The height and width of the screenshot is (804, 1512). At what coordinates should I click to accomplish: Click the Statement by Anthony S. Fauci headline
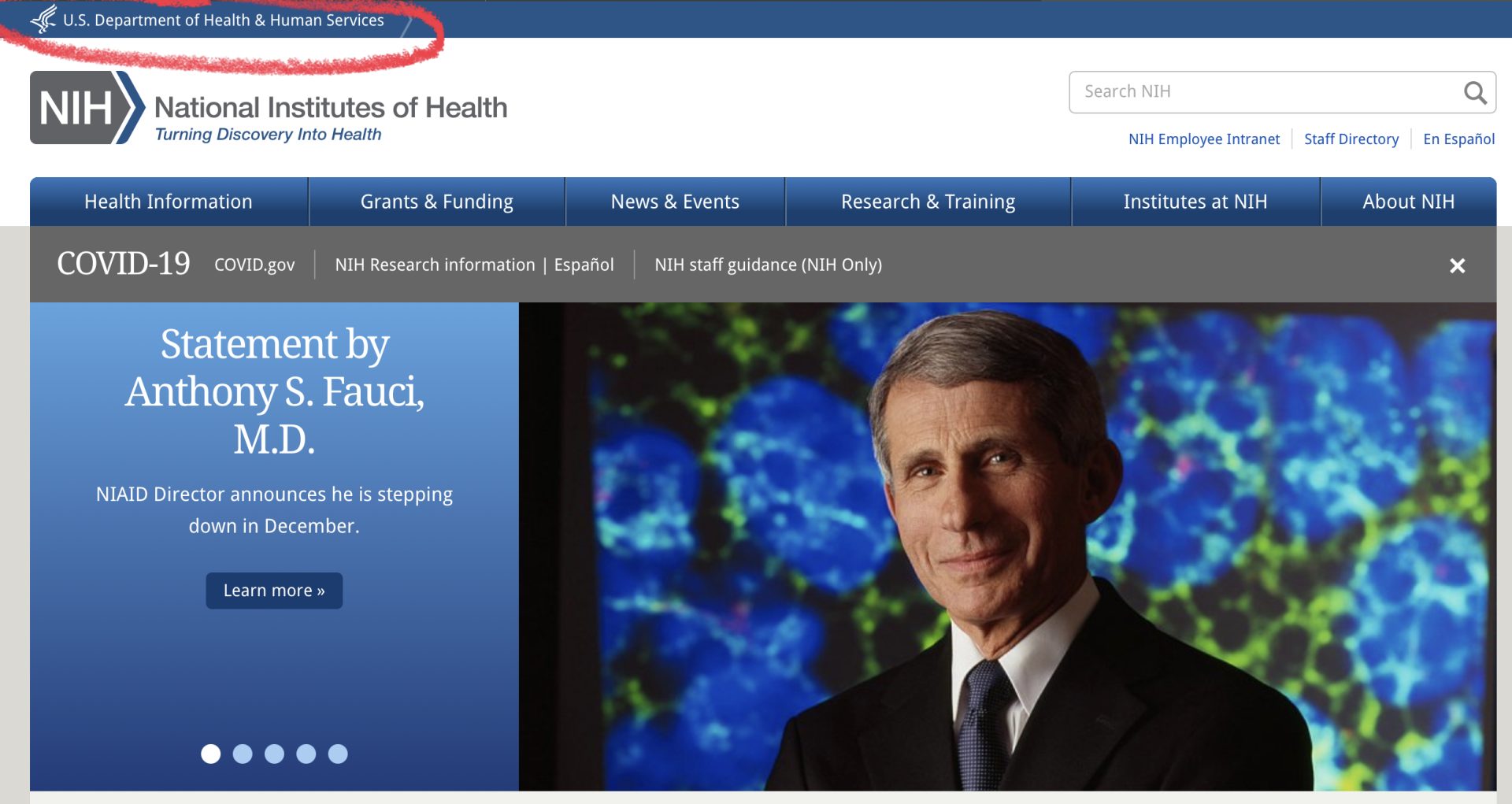pos(274,391)
